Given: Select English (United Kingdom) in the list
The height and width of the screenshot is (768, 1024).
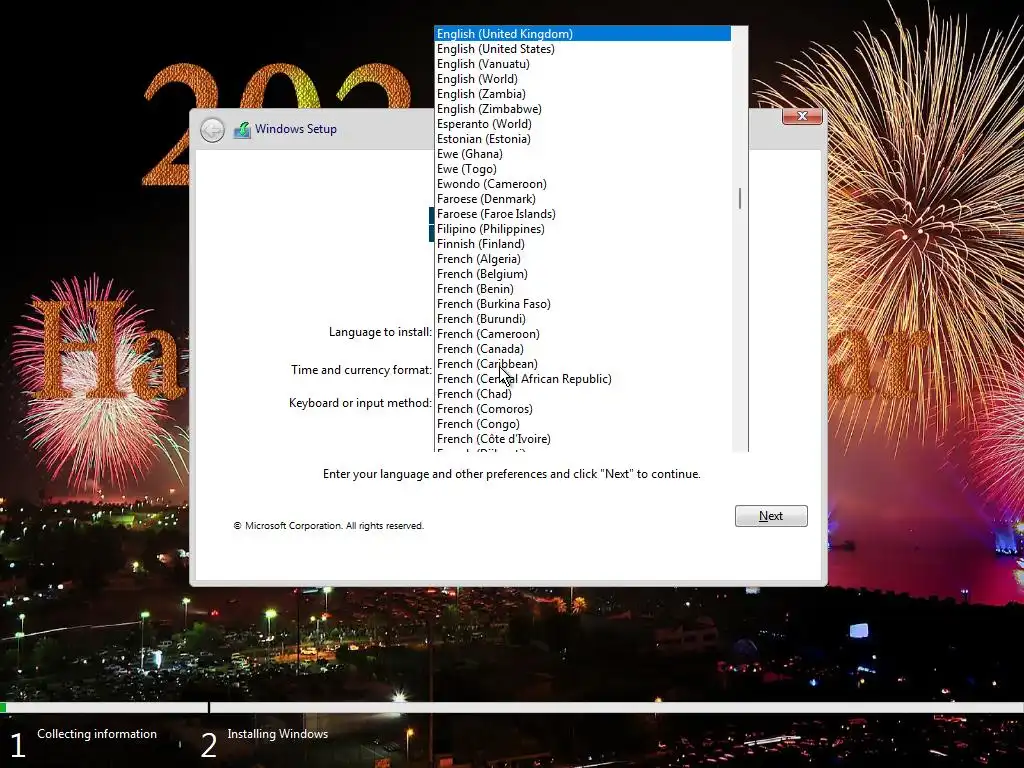Looking at the screenshot, I should (583, 33).
